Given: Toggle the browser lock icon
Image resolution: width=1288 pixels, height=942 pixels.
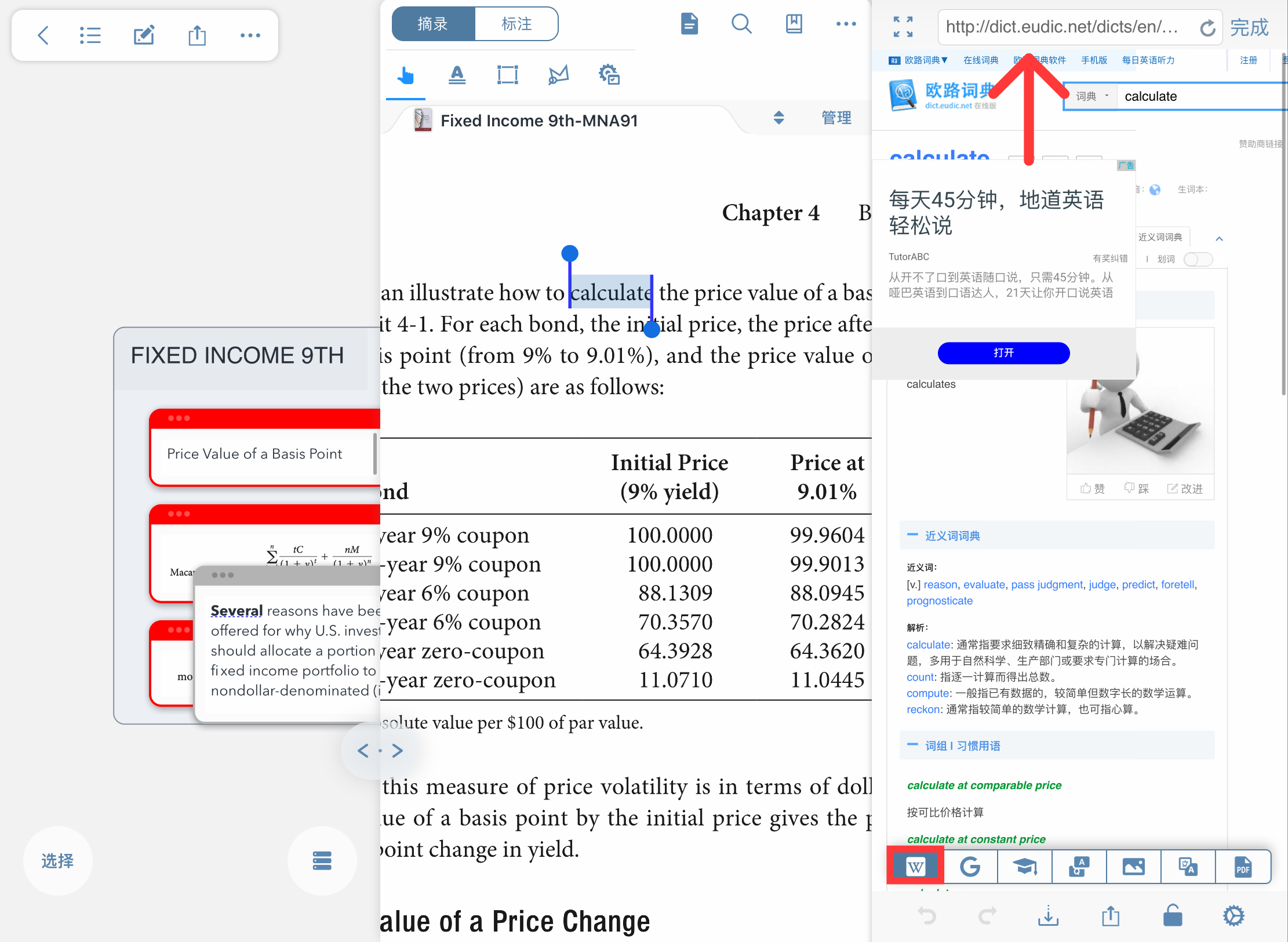Looking at the screenshot, I should pos(1172,916).
